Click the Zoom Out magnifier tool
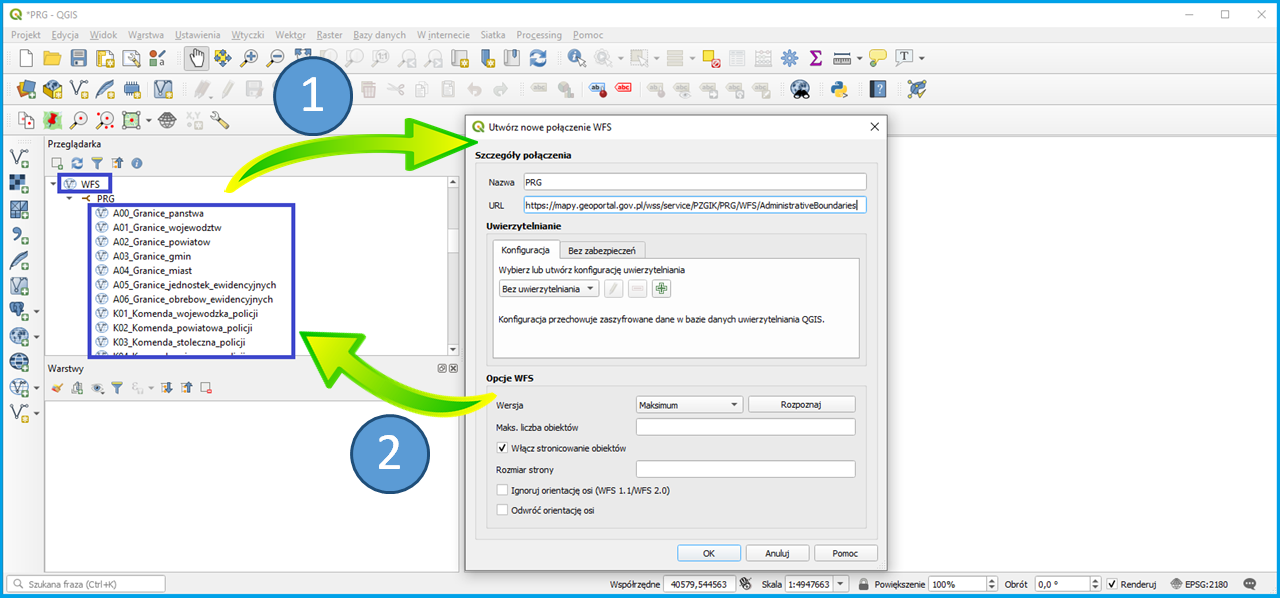Image resolution: width=1280 pixels, height=598 pixels. point(275,59)
